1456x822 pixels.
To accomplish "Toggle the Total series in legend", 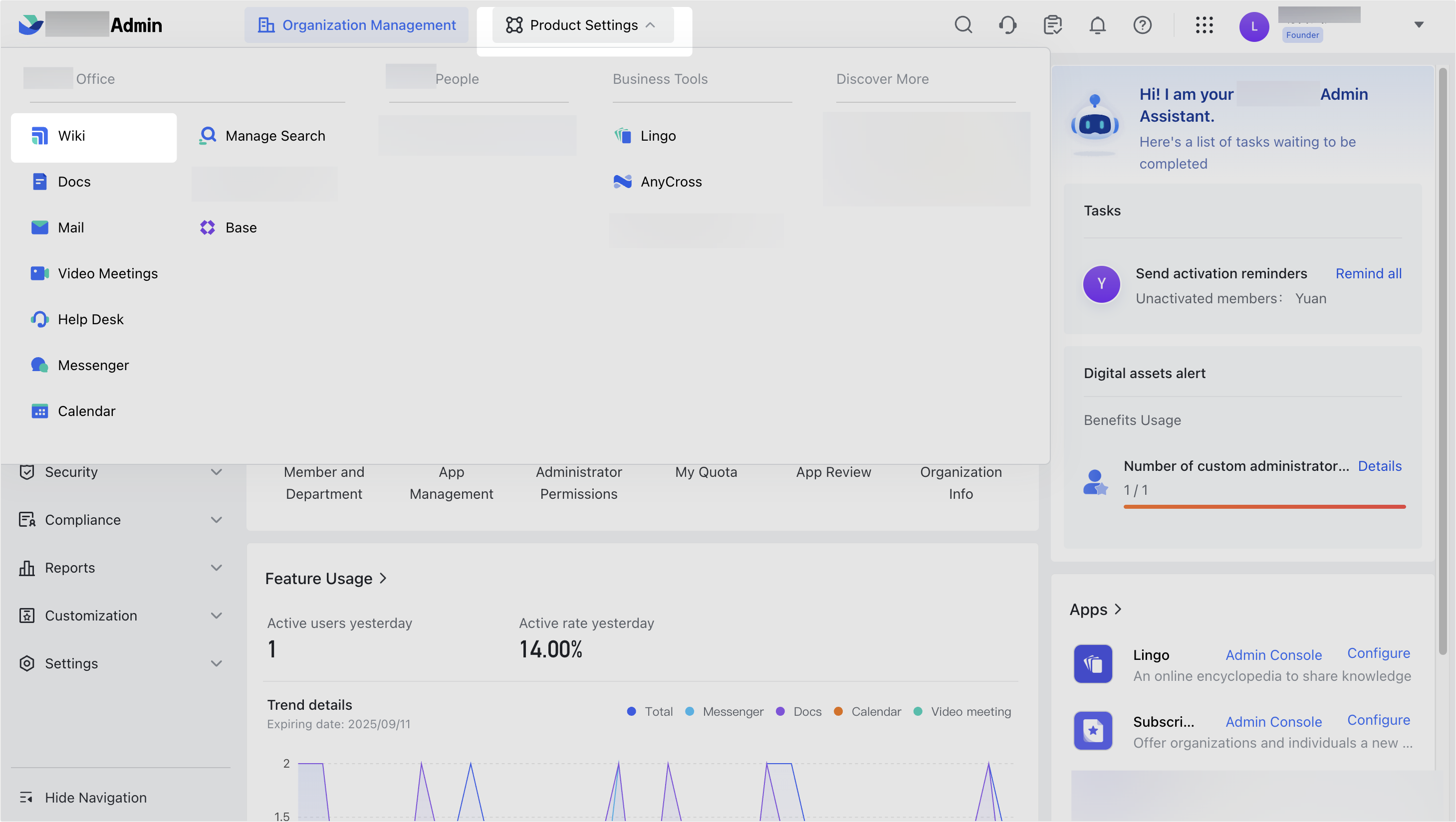I will pyautogui.click(x=650, y=711).
